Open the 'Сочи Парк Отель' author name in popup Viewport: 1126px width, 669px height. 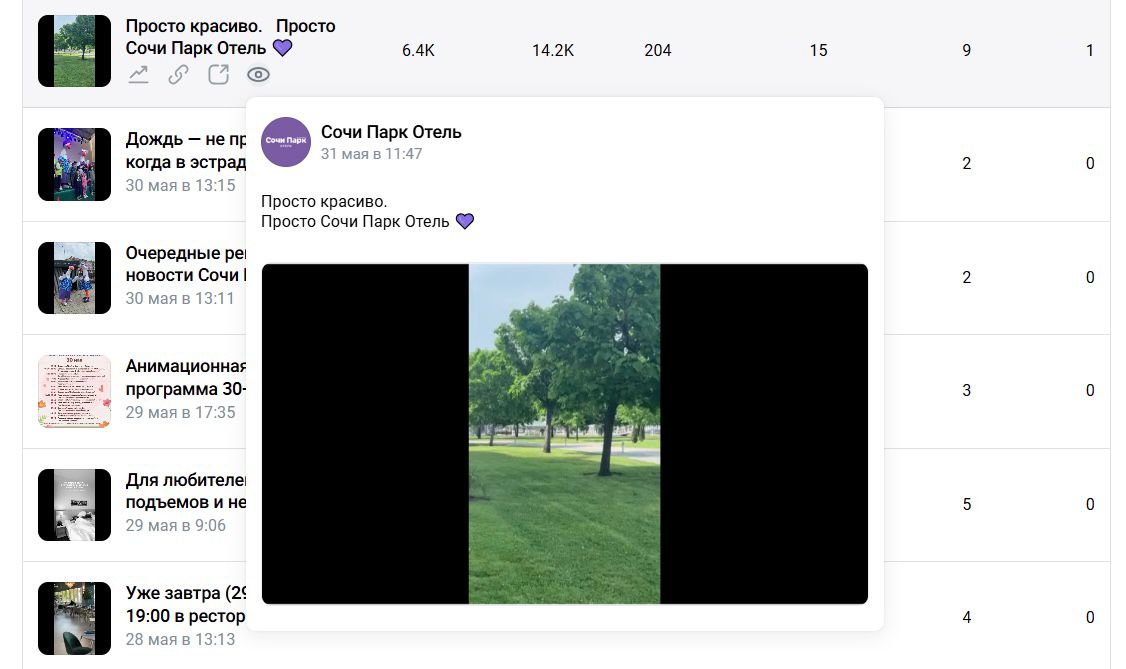coord(391,132)
